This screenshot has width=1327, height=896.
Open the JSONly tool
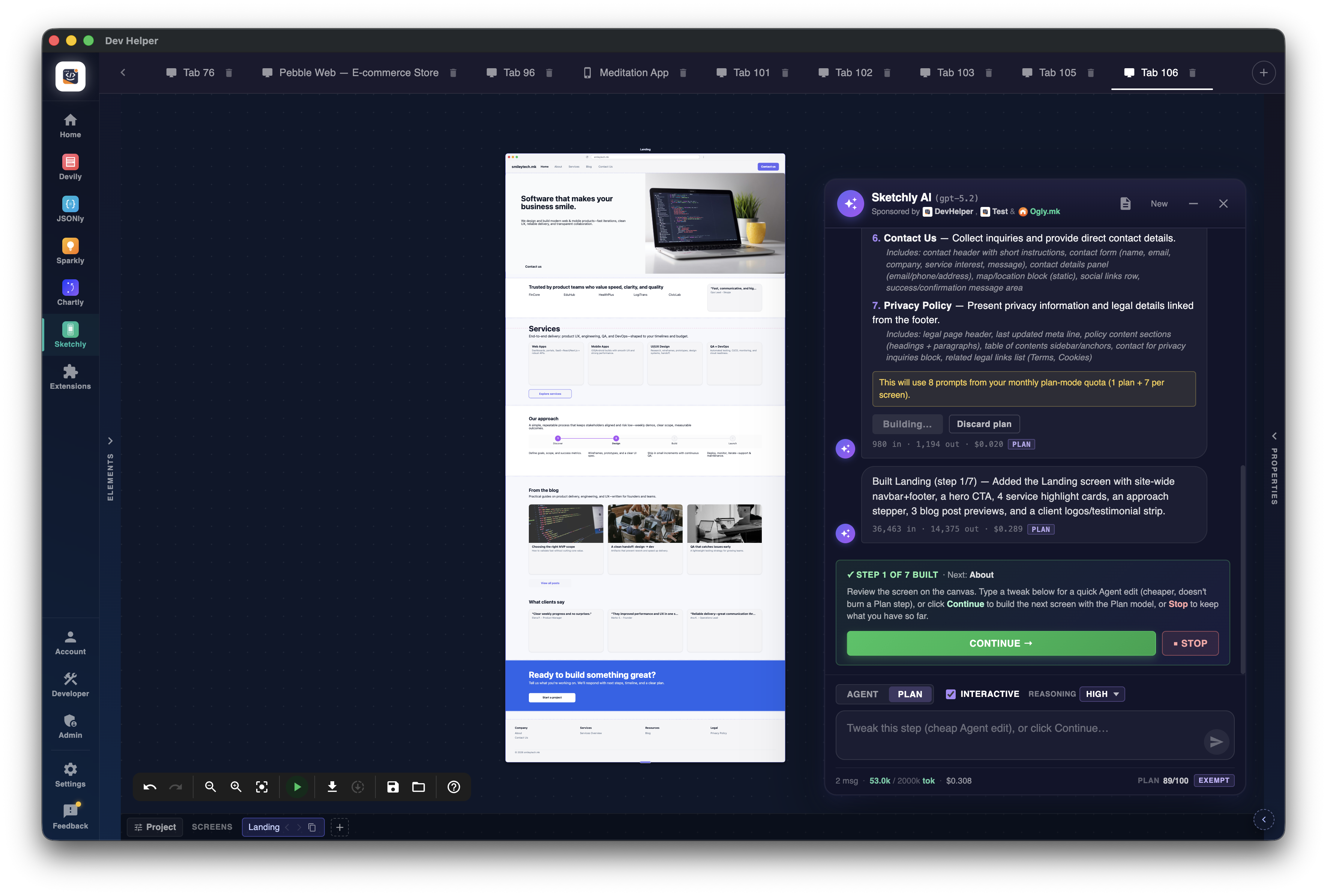click(x=70, y=210)
